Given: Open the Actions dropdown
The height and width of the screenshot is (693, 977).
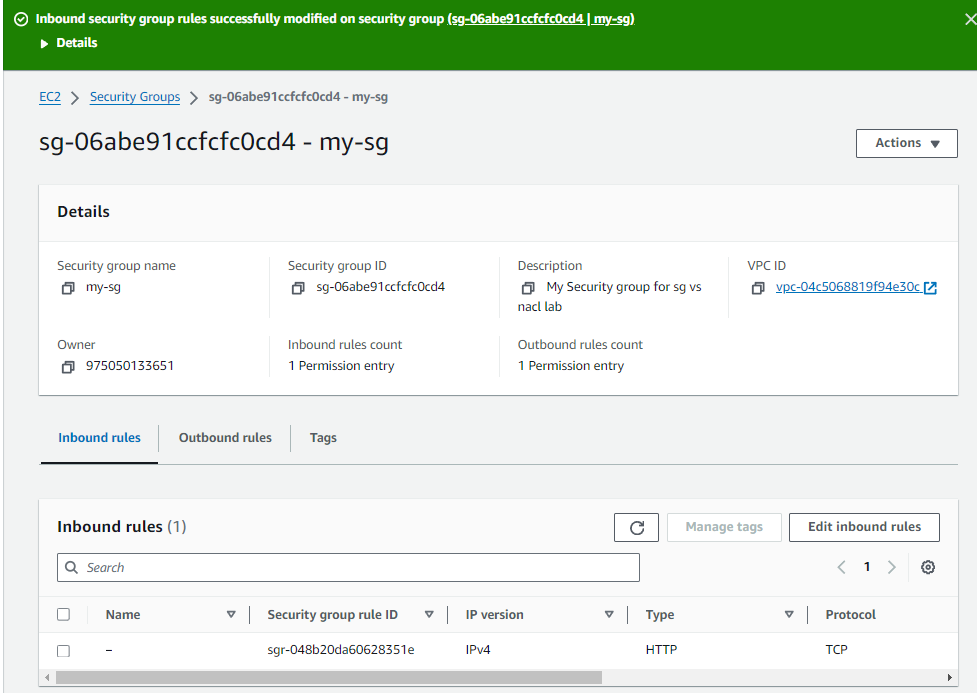Looking at the screenshot, I should [907, 143].
